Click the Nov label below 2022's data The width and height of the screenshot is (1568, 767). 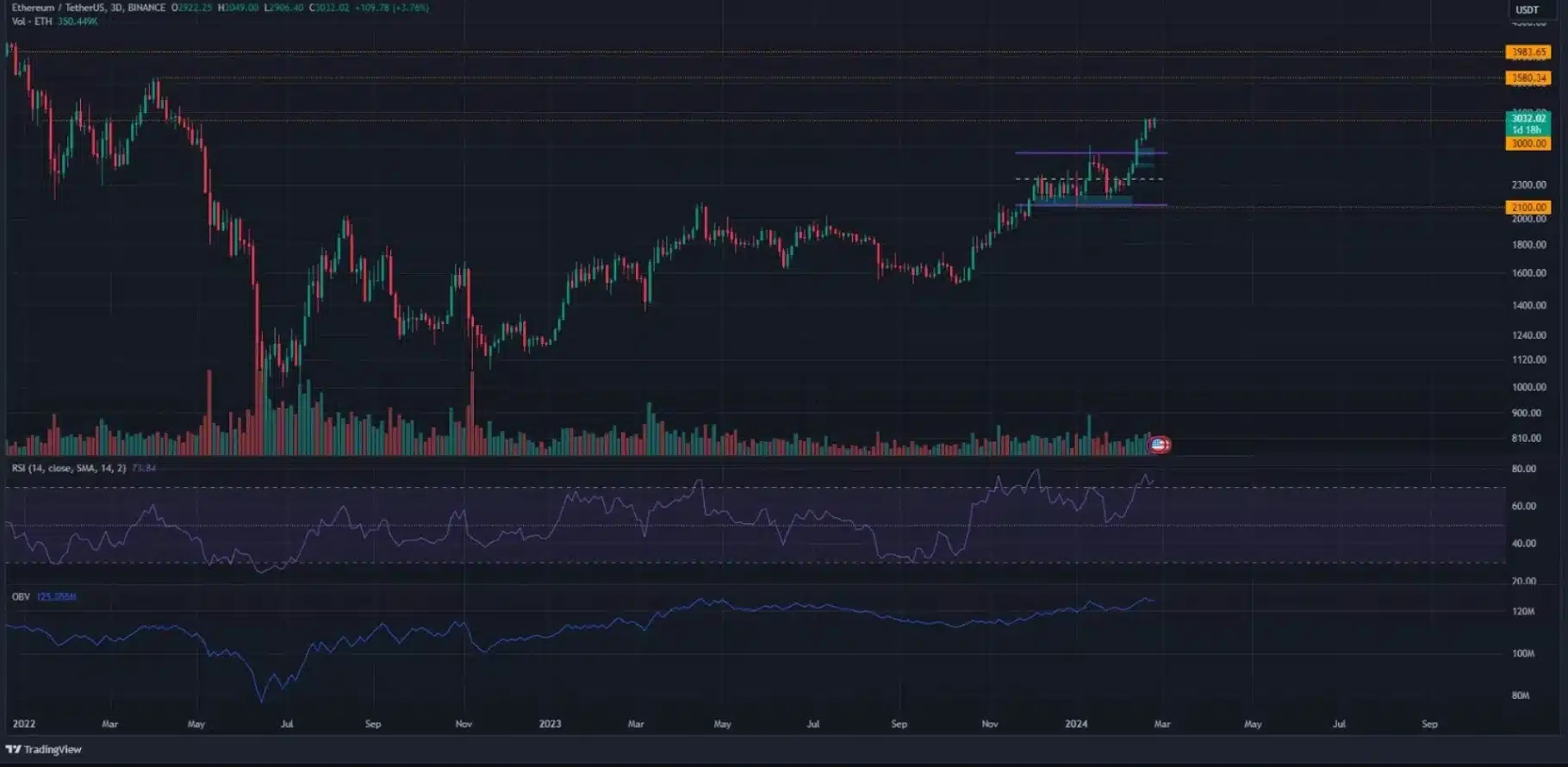(464, 724)
